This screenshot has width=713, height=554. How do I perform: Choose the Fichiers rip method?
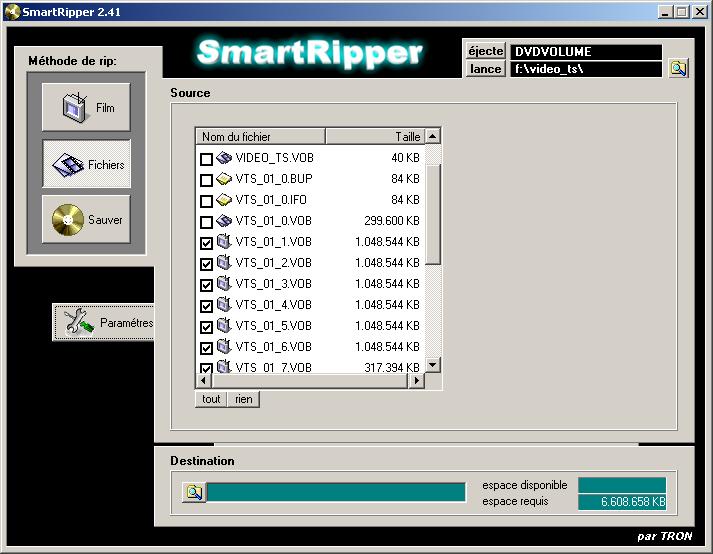(68, 164)
